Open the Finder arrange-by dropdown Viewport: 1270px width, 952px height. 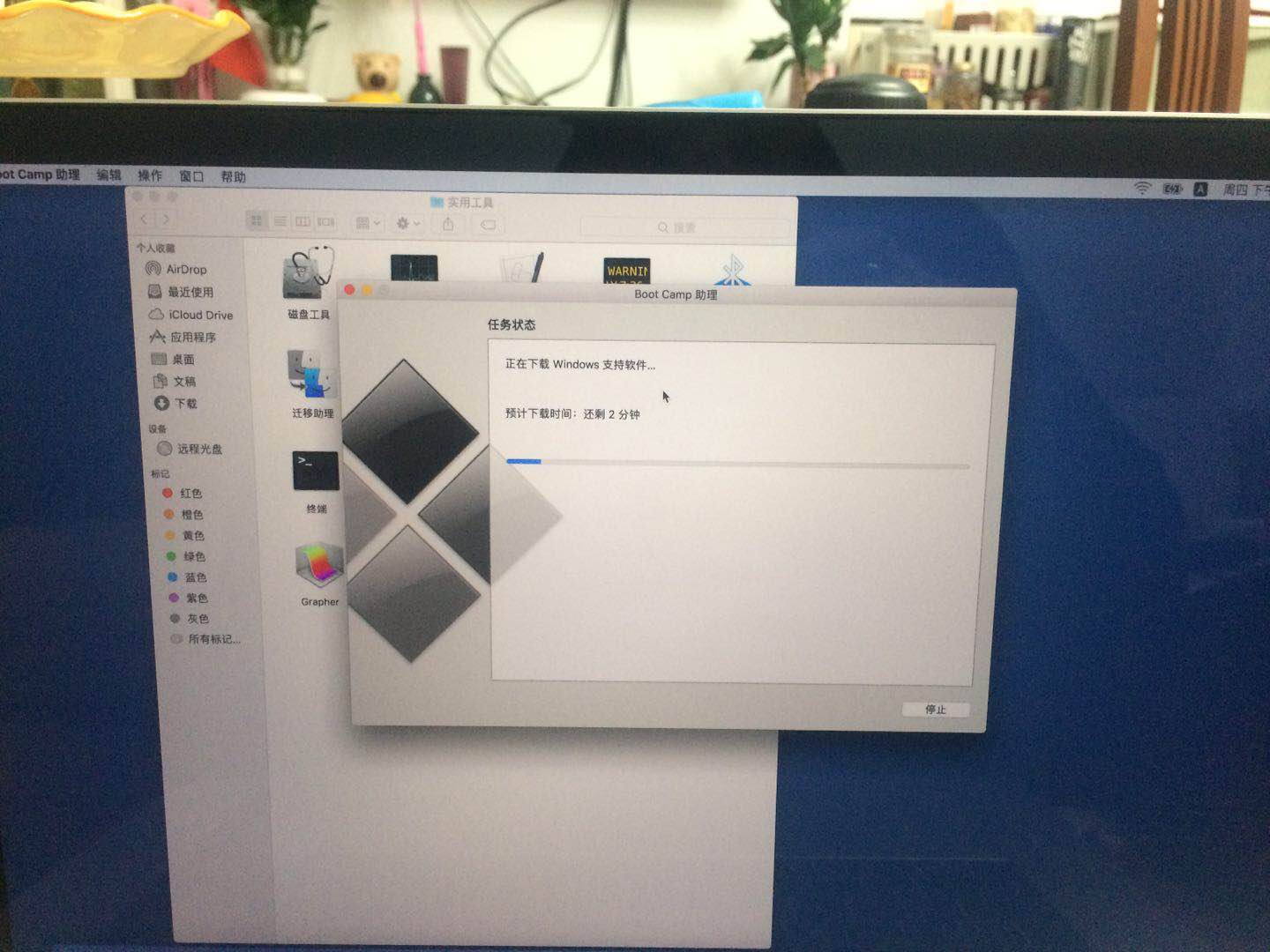point(368,223)
